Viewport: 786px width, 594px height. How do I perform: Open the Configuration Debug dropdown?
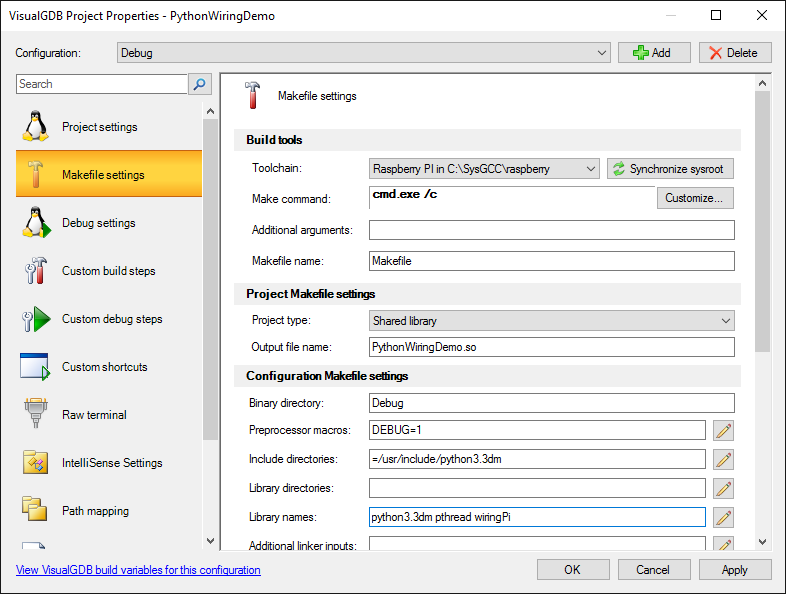click(x=363, y=53)
